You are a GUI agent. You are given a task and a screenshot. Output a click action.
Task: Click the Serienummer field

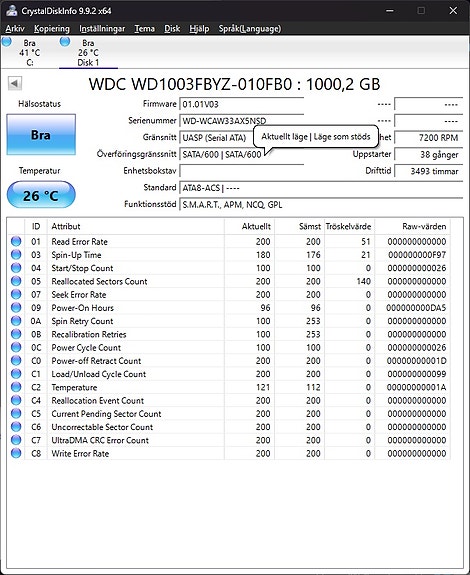(x=242, y=121)
